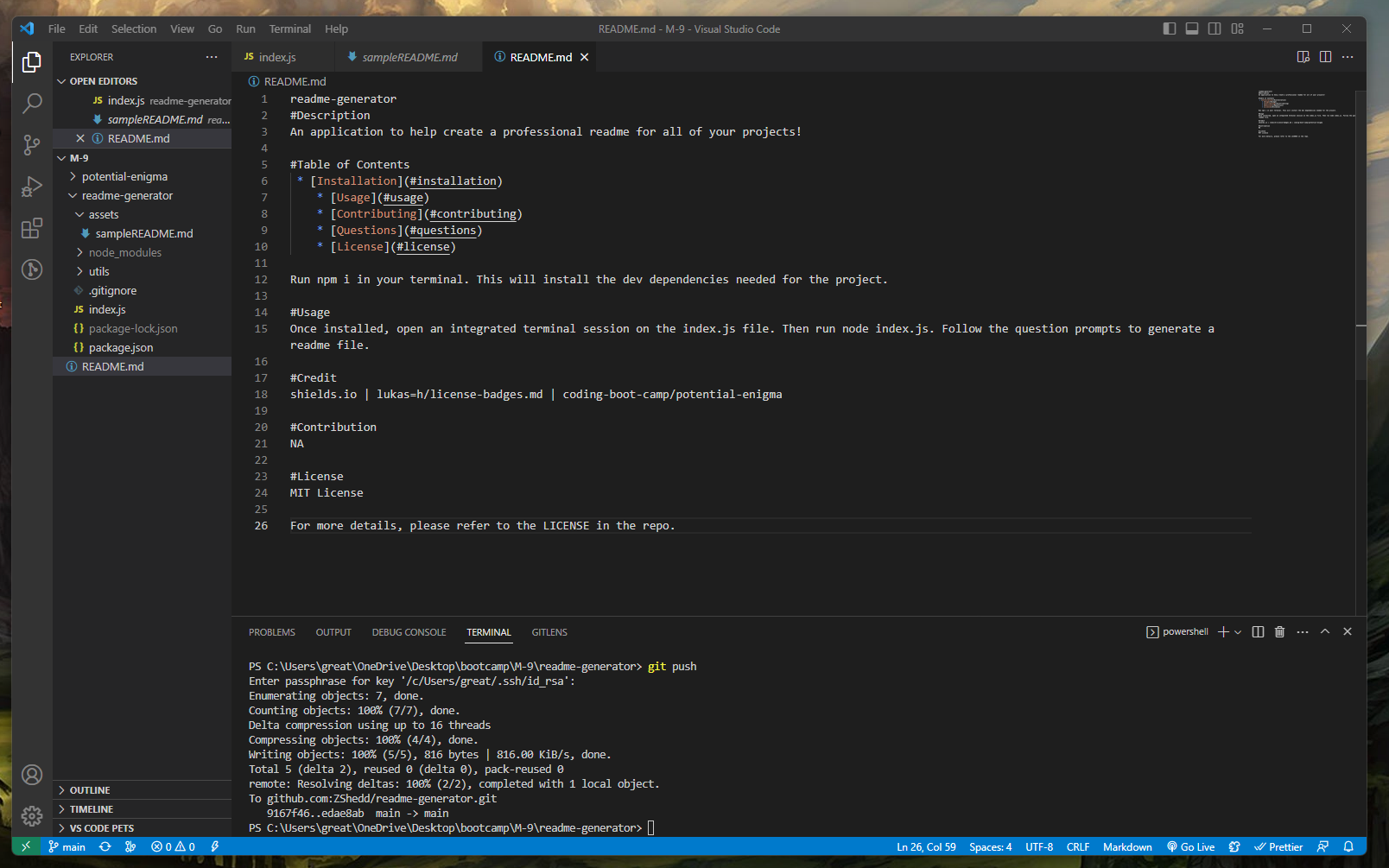Click the editor minimap preview
The height and width of the screenshot is (868, 1389).
pos(1305,114)
